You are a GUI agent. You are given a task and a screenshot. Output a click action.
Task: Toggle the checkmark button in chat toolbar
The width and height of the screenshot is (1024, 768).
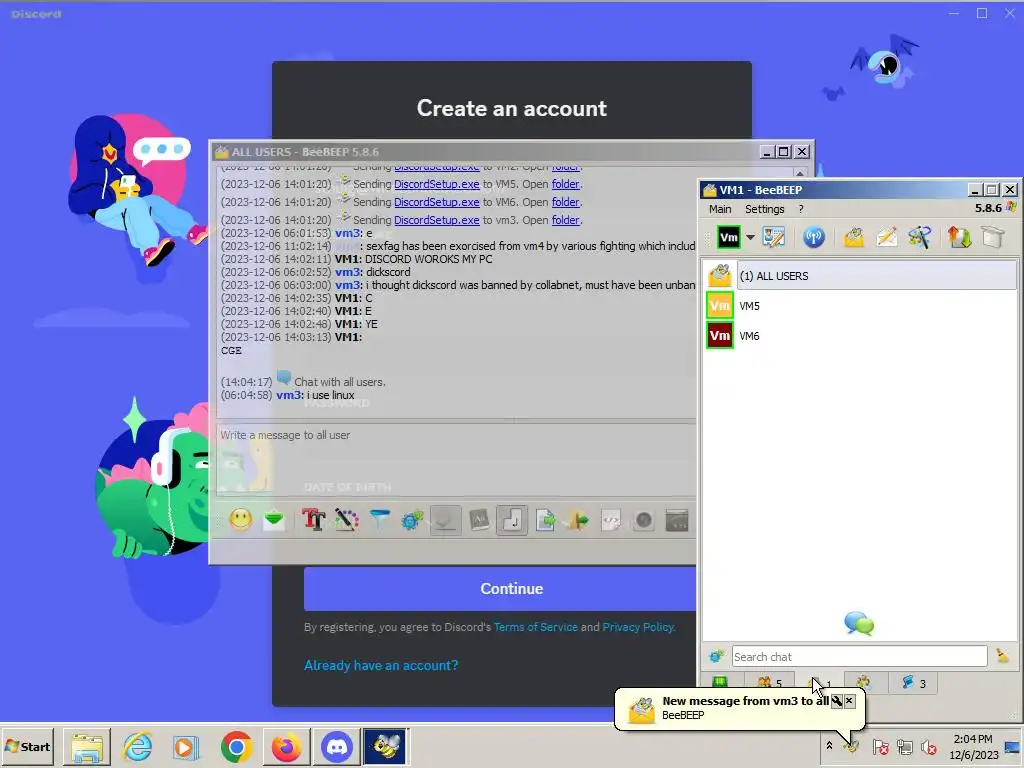(x=445, y=520)
